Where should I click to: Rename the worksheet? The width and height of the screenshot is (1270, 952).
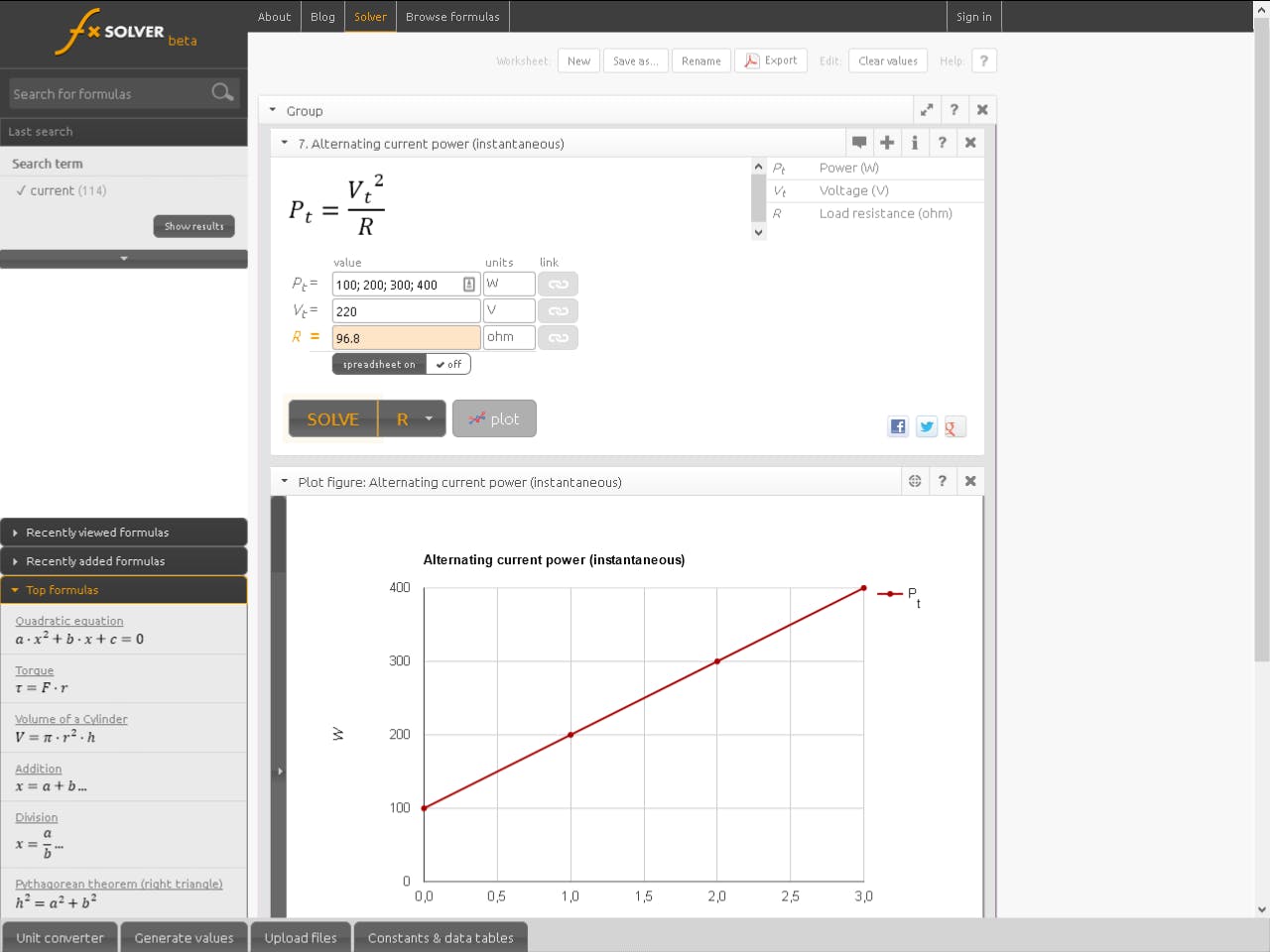click(x=701, y=60)
